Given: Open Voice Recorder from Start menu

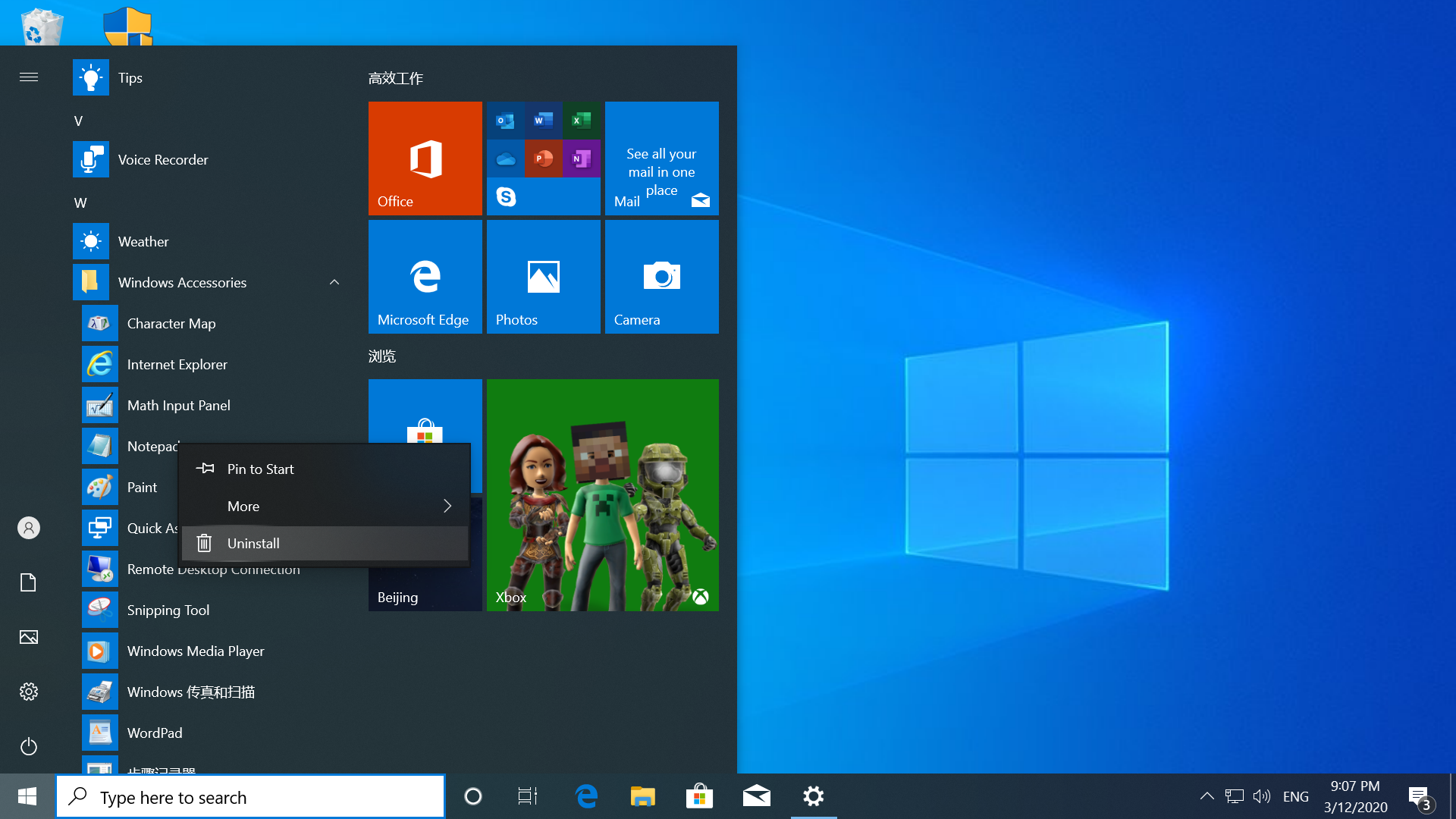Looking at the screenshot, I should click(163, 159).
